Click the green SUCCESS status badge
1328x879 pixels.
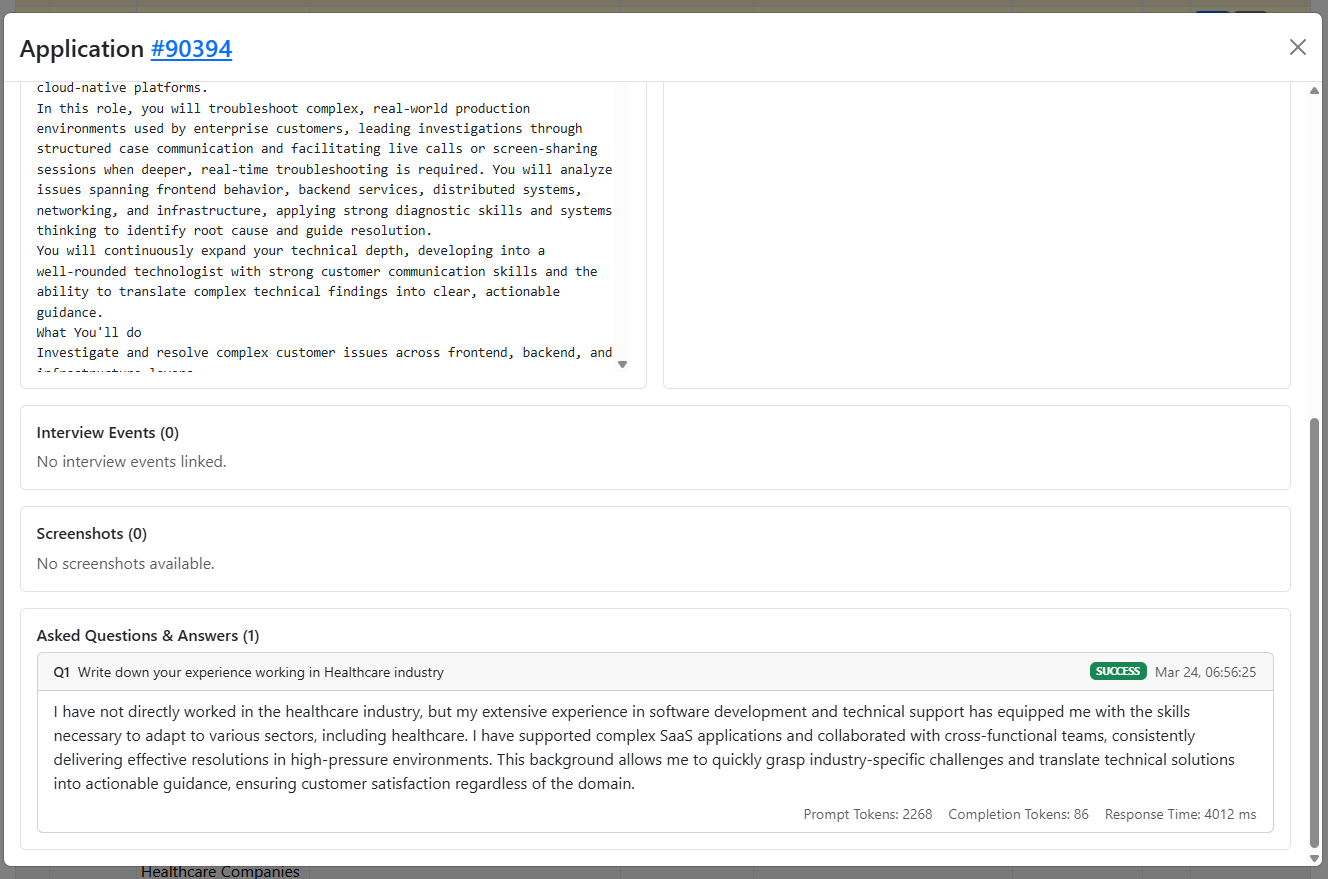[x=1118, y=671]
